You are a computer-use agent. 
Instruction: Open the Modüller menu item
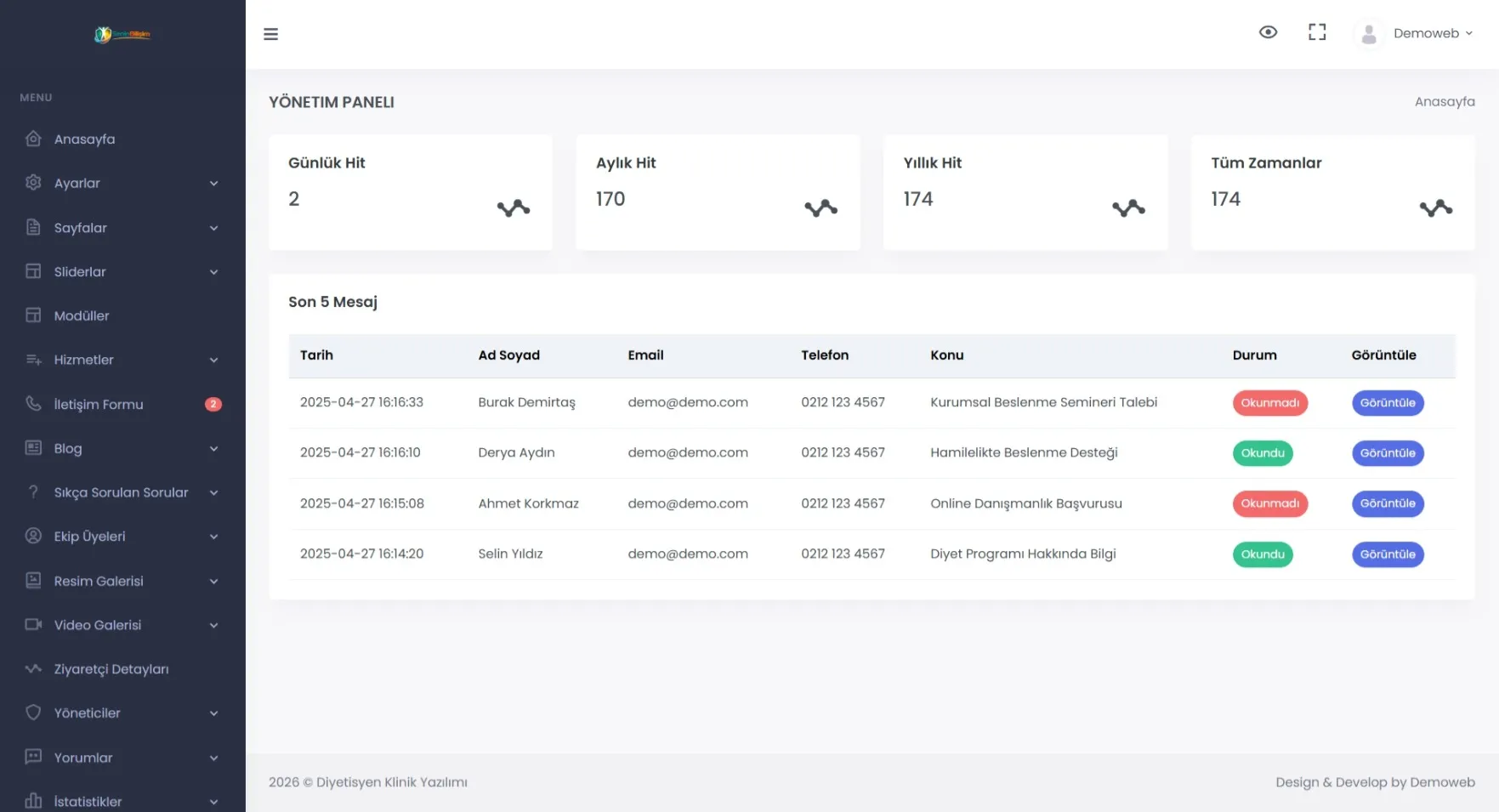coord(82,315)
